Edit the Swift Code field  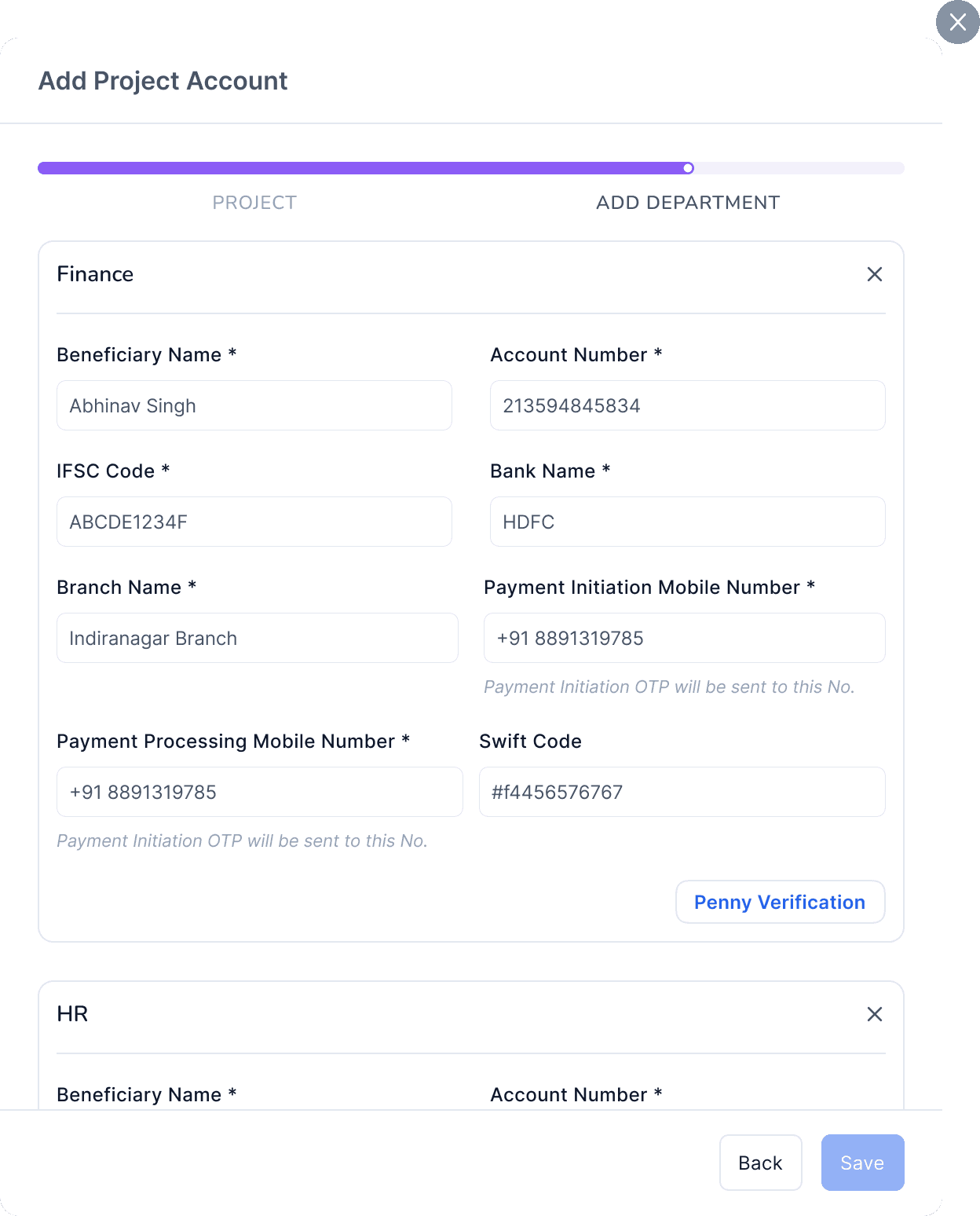(x=682, y=792)
